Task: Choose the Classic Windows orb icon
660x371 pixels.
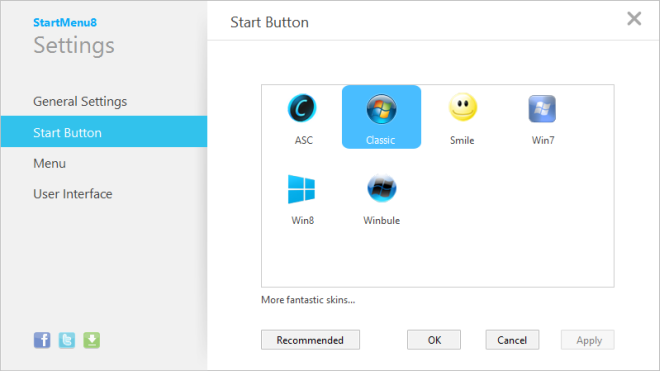Action: (381, 117)
